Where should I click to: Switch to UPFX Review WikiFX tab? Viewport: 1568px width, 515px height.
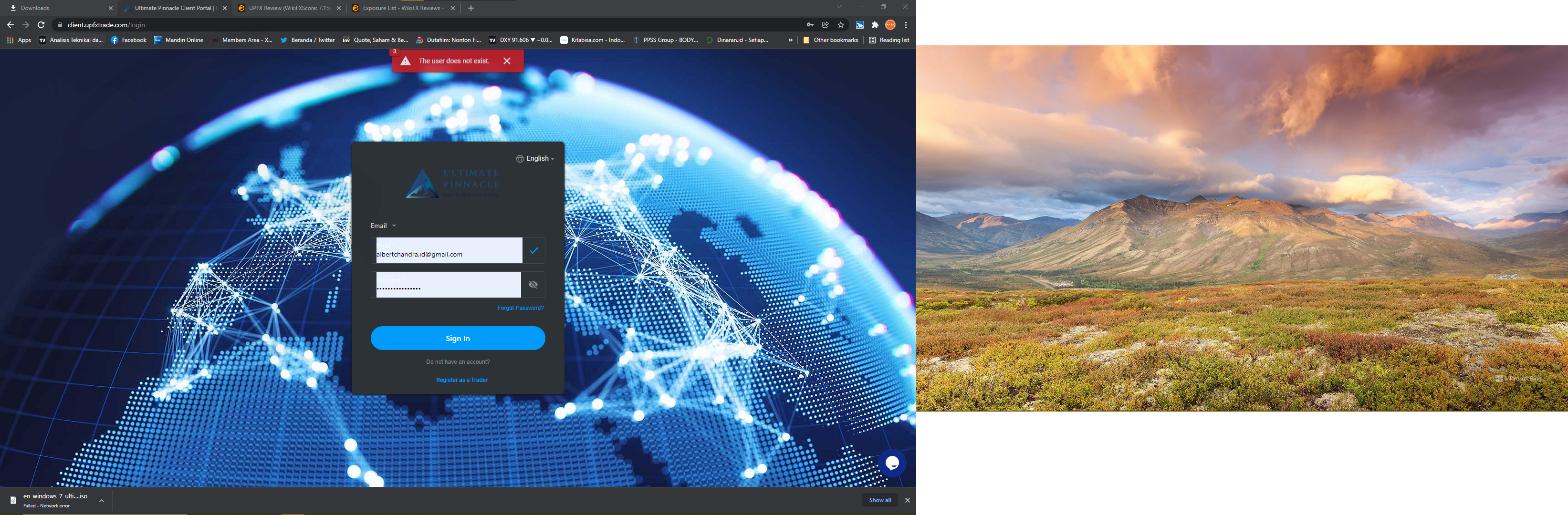tap(289, 8)
